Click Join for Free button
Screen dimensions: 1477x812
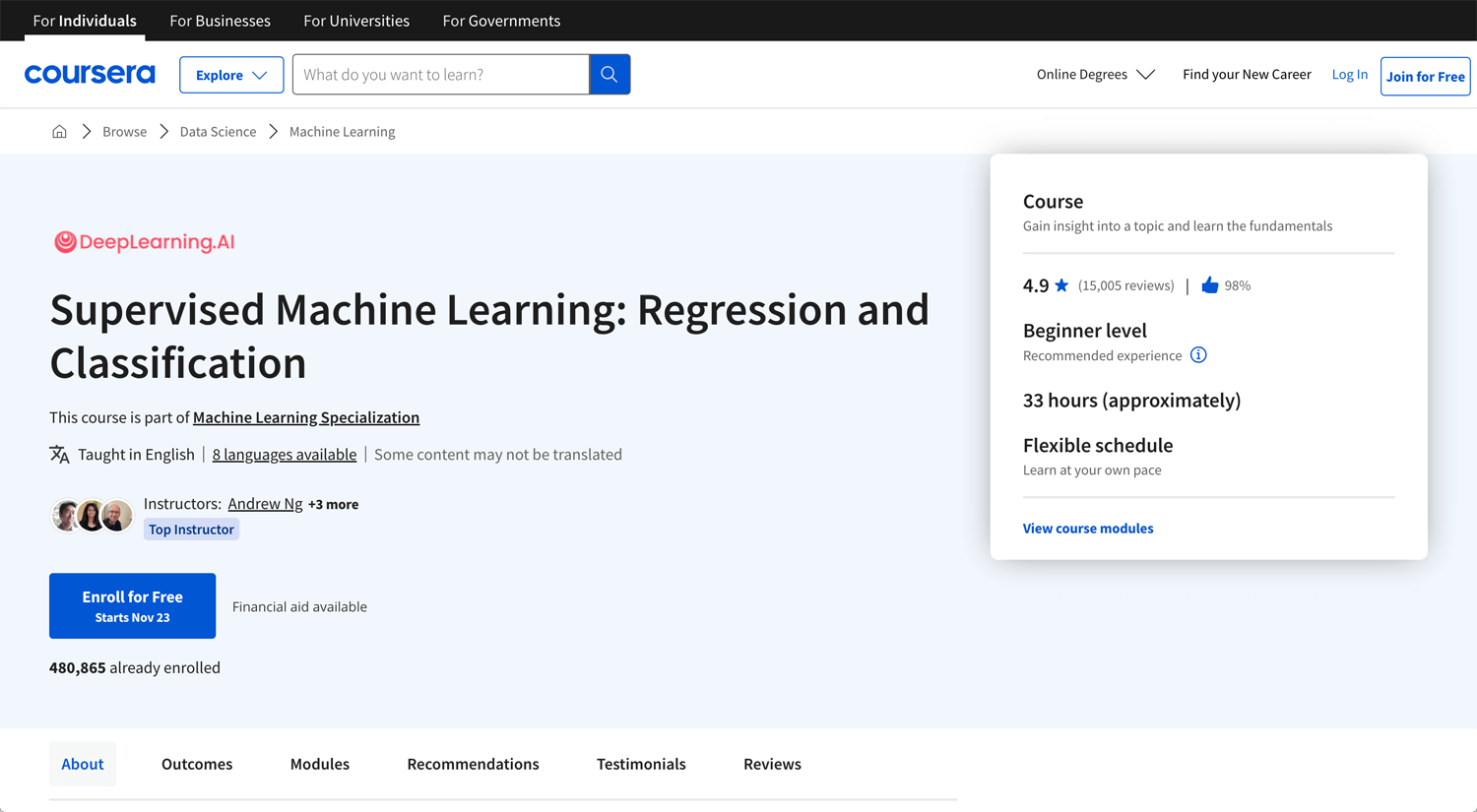coord(1425,77)
